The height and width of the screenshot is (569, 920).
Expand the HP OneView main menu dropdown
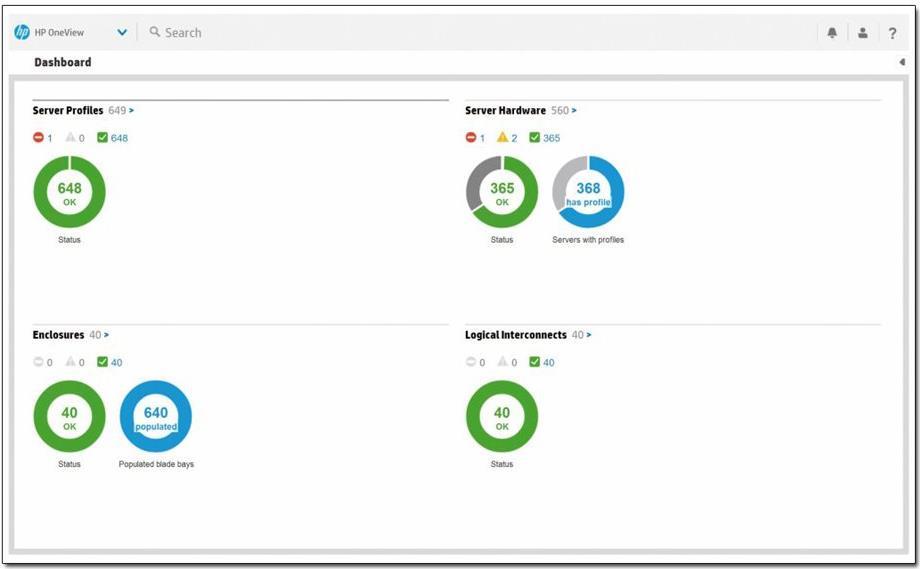tap(122, 33)
